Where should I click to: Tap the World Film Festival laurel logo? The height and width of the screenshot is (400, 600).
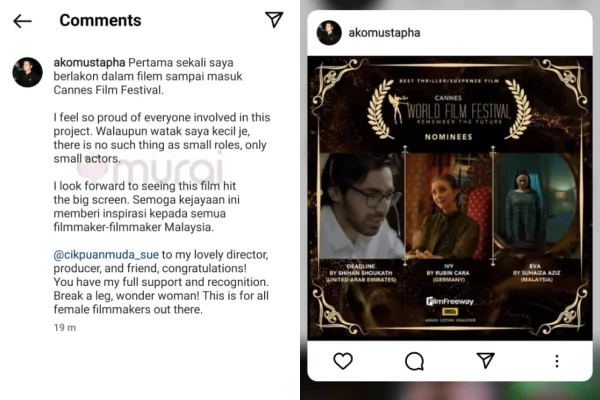(449, 110)
